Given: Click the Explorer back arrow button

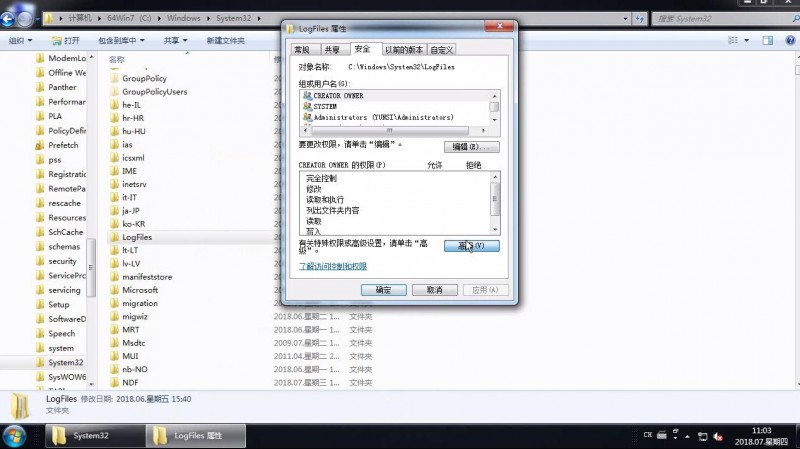Looking at the screenshot, I should [x=8, y=19].
